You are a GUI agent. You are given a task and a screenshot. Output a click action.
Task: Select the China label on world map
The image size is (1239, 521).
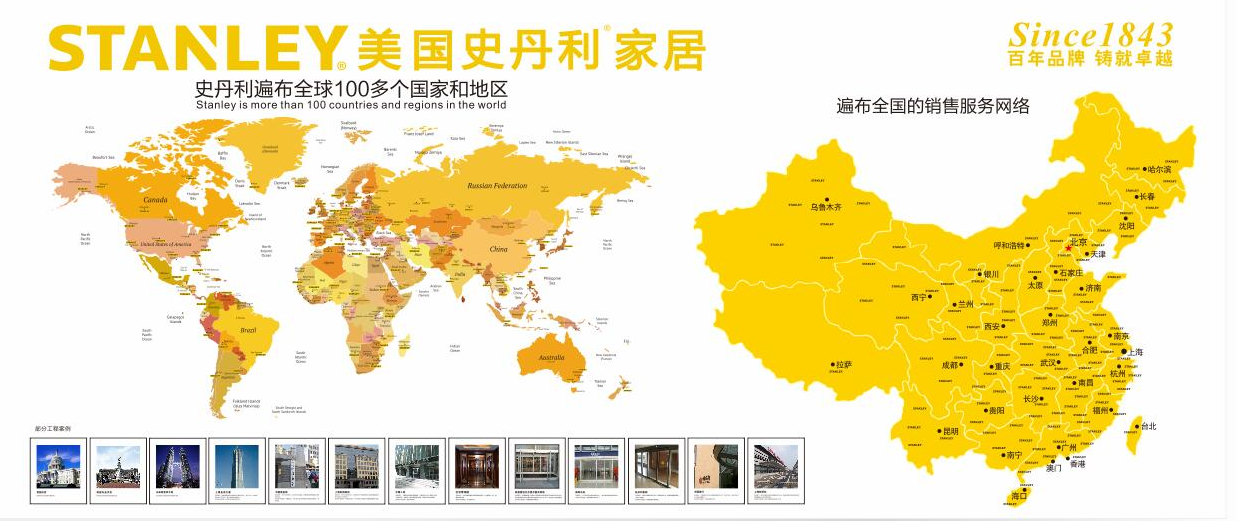click(x=498, y=248)
